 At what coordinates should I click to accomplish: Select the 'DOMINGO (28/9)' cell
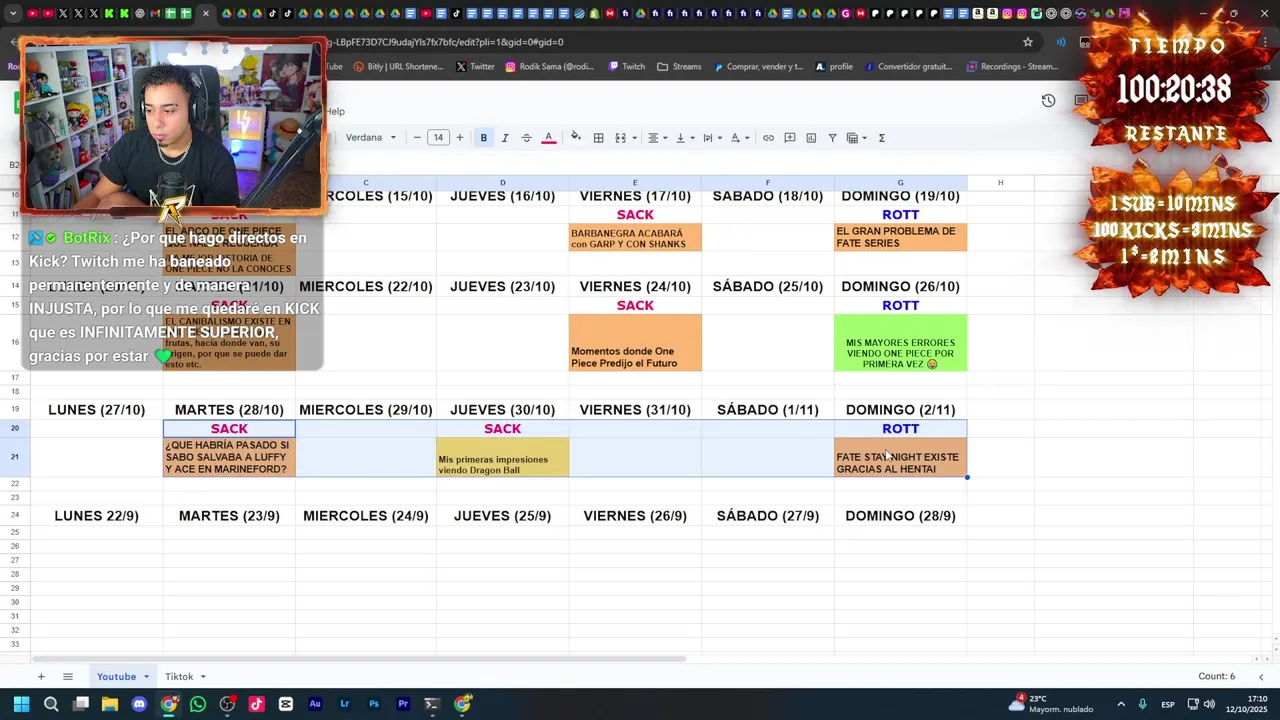(x=900, y=516)
